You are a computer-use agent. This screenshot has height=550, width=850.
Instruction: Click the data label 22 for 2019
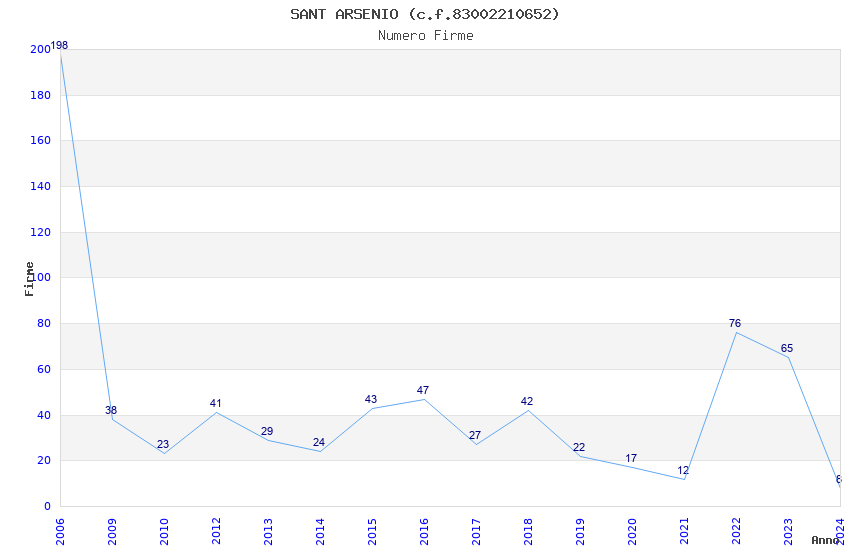[579, 448]
